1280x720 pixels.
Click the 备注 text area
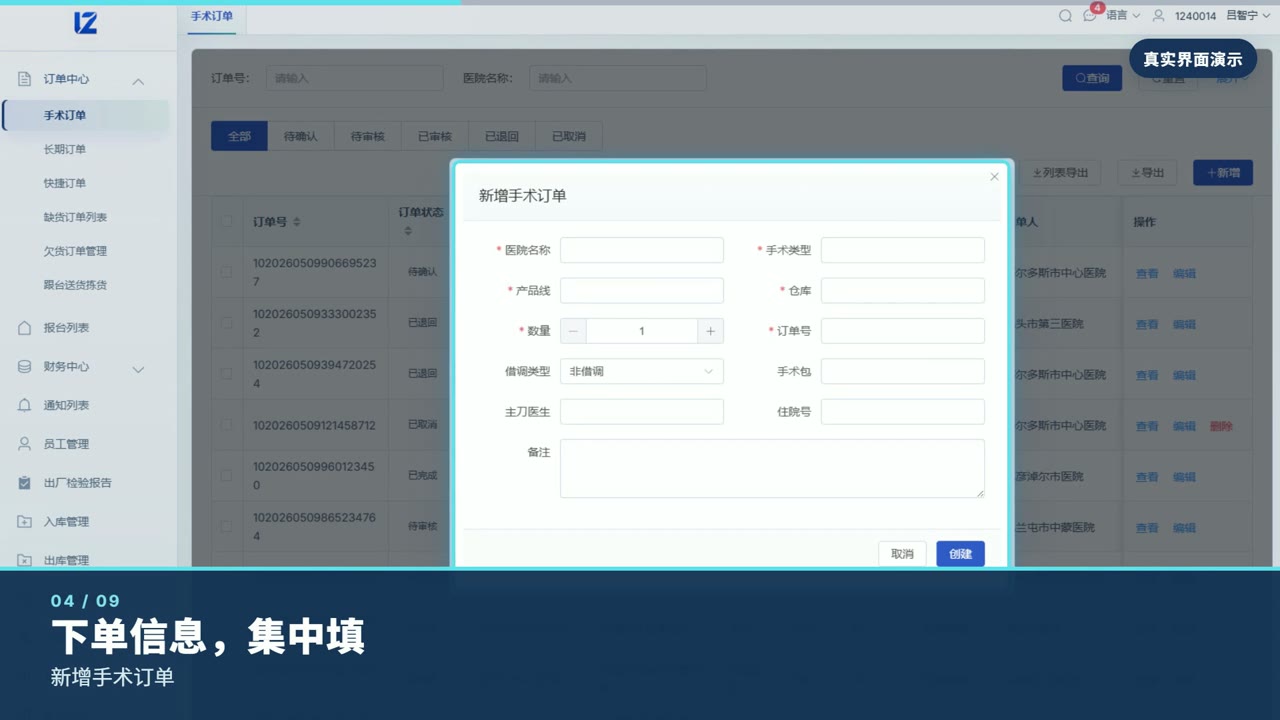[x=772, y=468]
